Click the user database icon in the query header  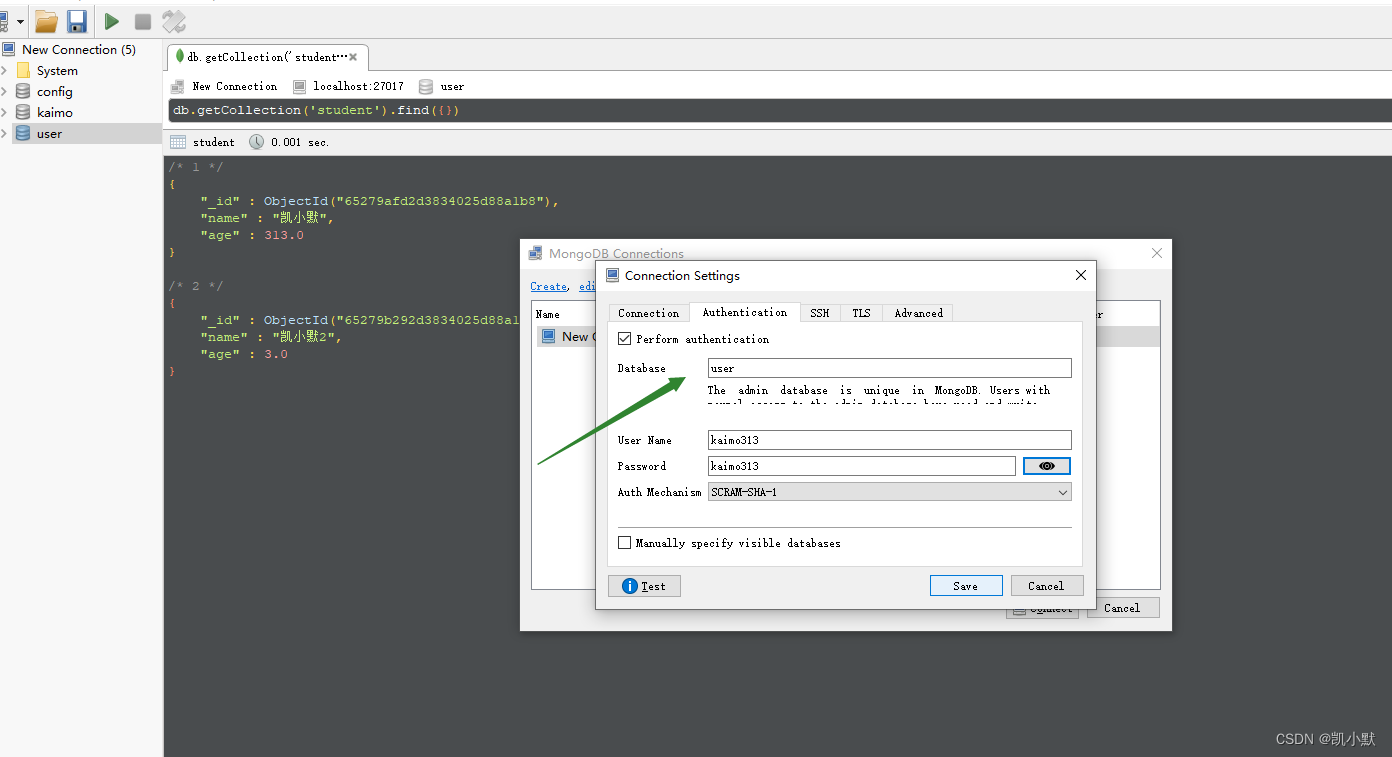[x=426, y=87]
